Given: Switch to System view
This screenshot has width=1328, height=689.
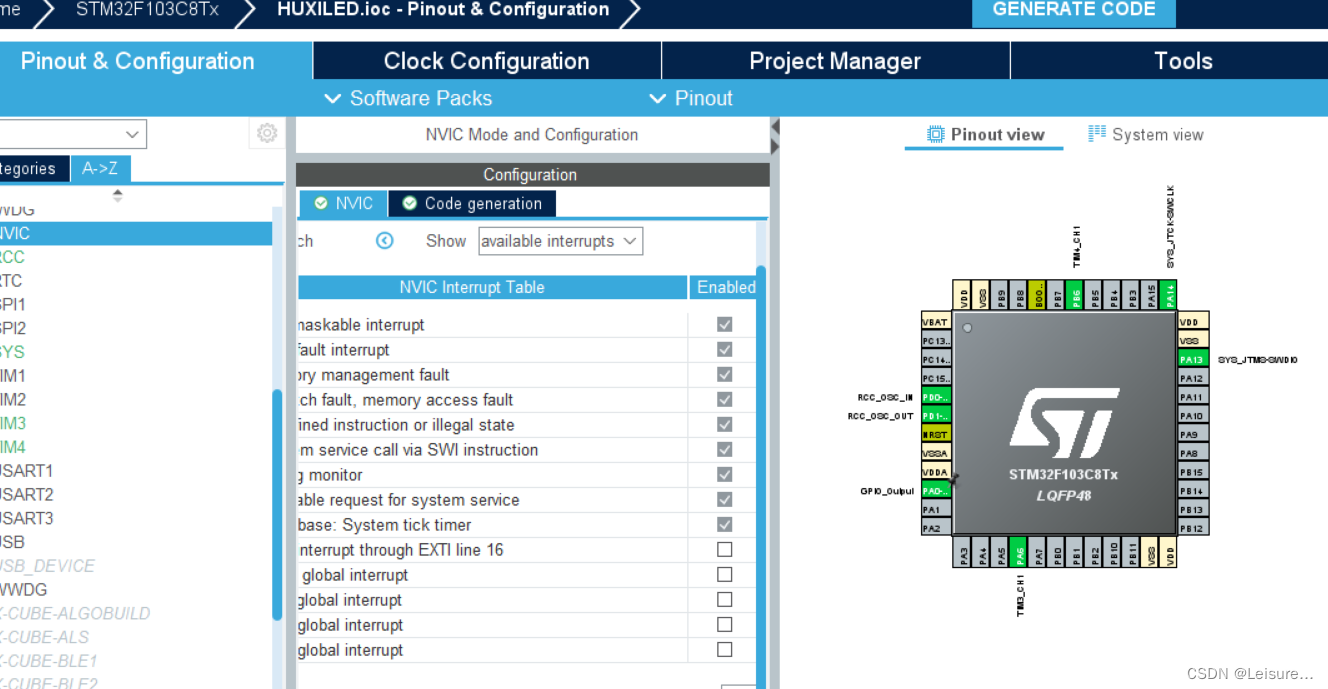Looking at the screenshot, I should coord(1146,134).
